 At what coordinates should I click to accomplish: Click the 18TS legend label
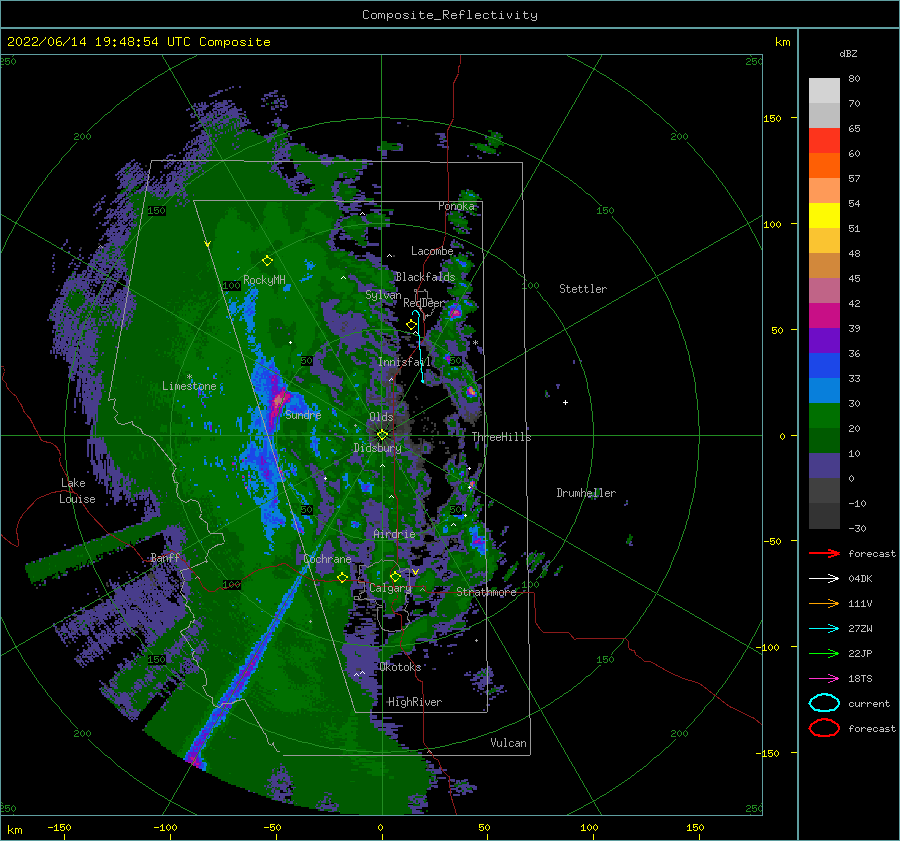860,679
